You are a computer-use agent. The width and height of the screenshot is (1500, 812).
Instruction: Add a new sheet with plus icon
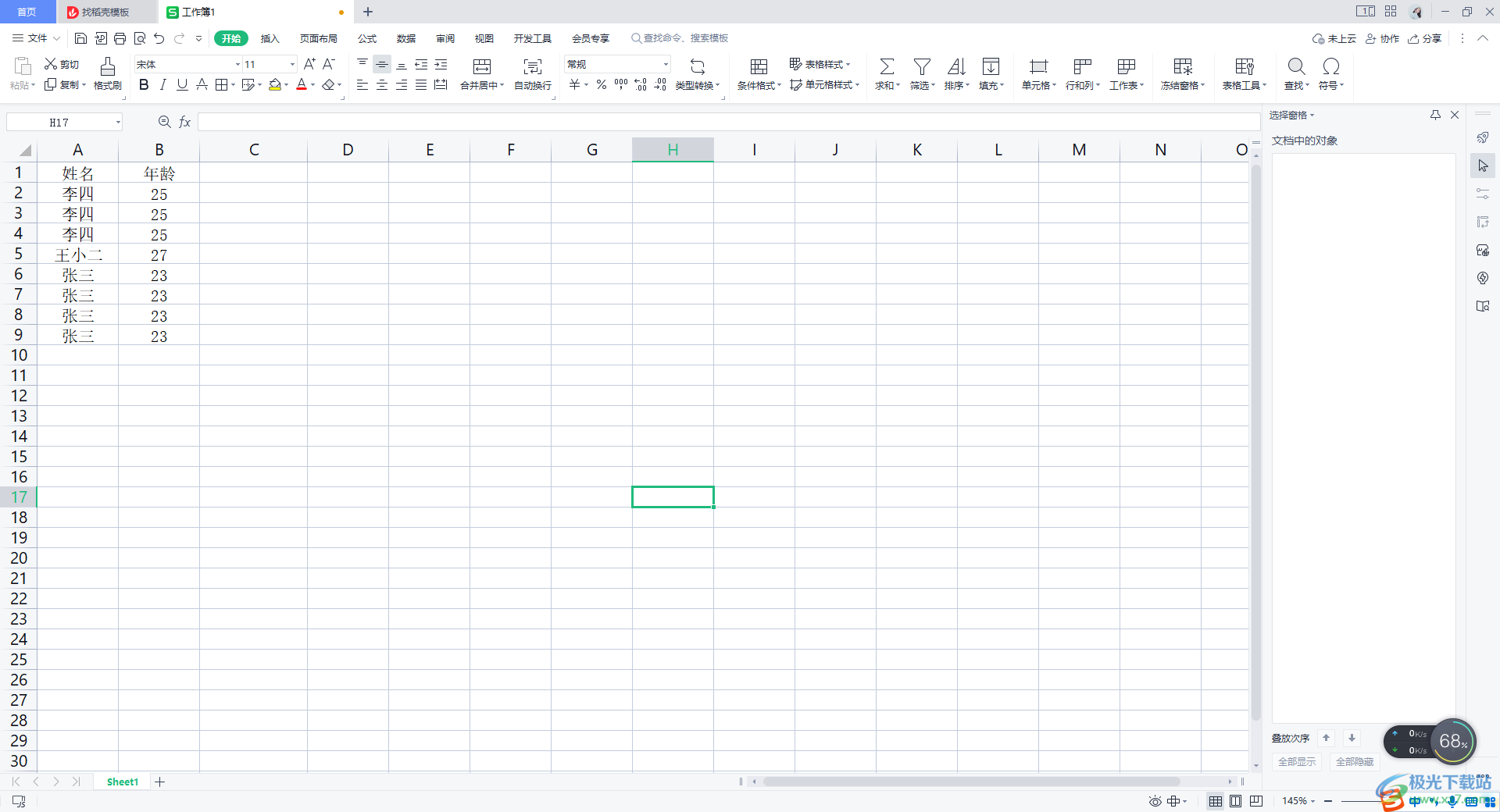(160, 782)
